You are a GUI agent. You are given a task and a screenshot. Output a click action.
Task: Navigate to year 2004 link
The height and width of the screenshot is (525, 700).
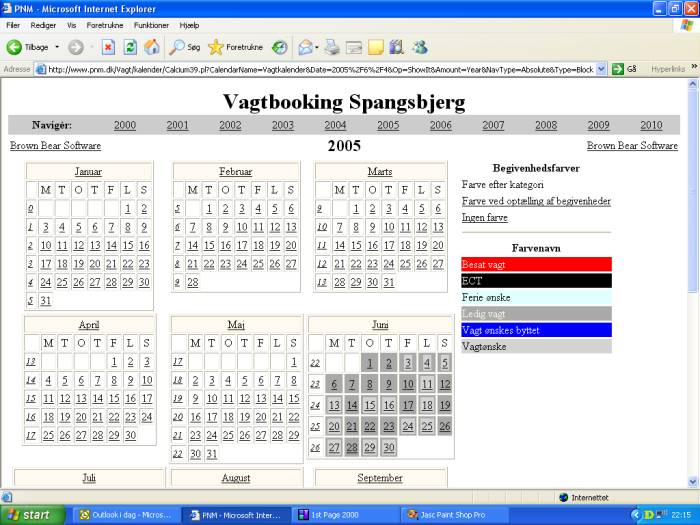coord(335,125)
